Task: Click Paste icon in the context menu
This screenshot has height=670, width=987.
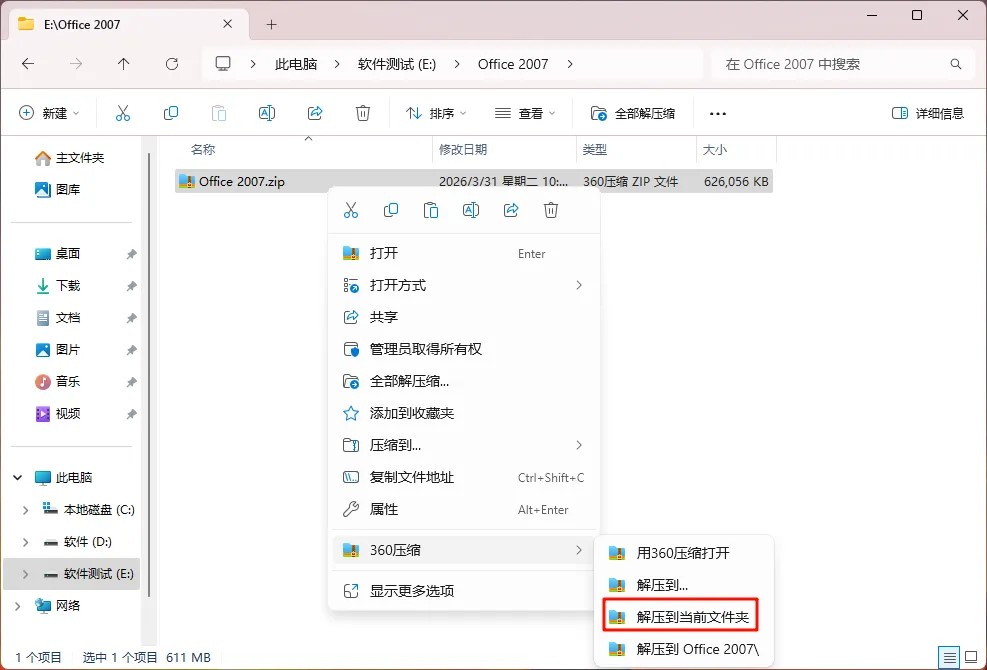Action: (431, 210)
